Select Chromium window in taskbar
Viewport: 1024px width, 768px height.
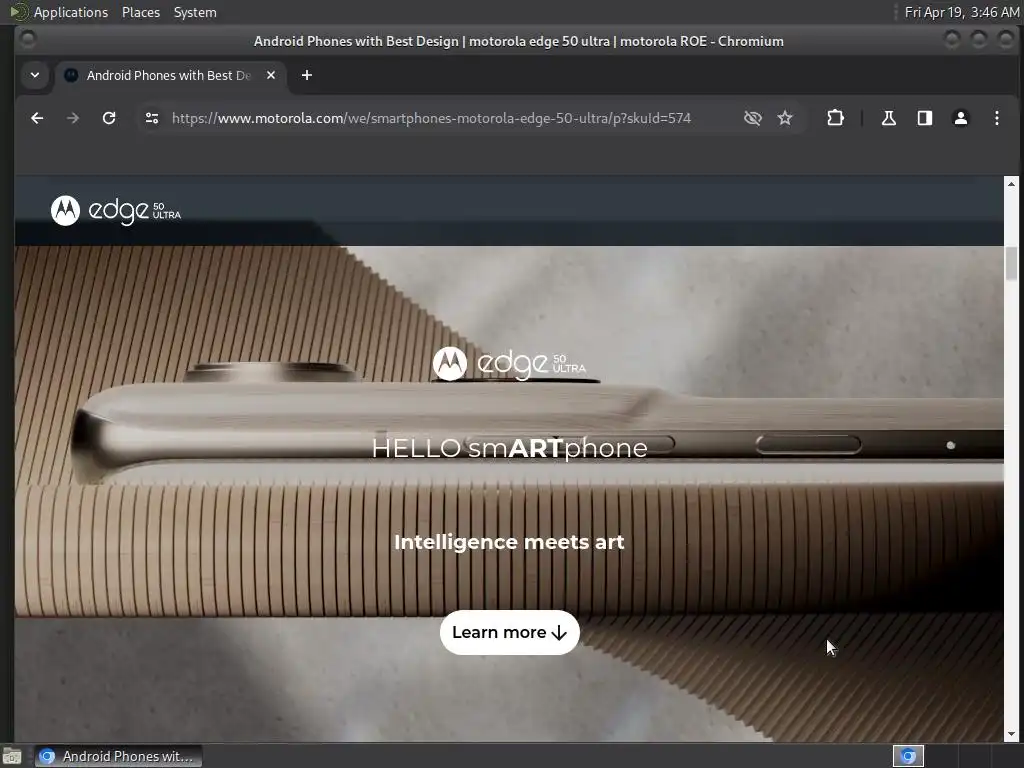[x=118, y=756]
